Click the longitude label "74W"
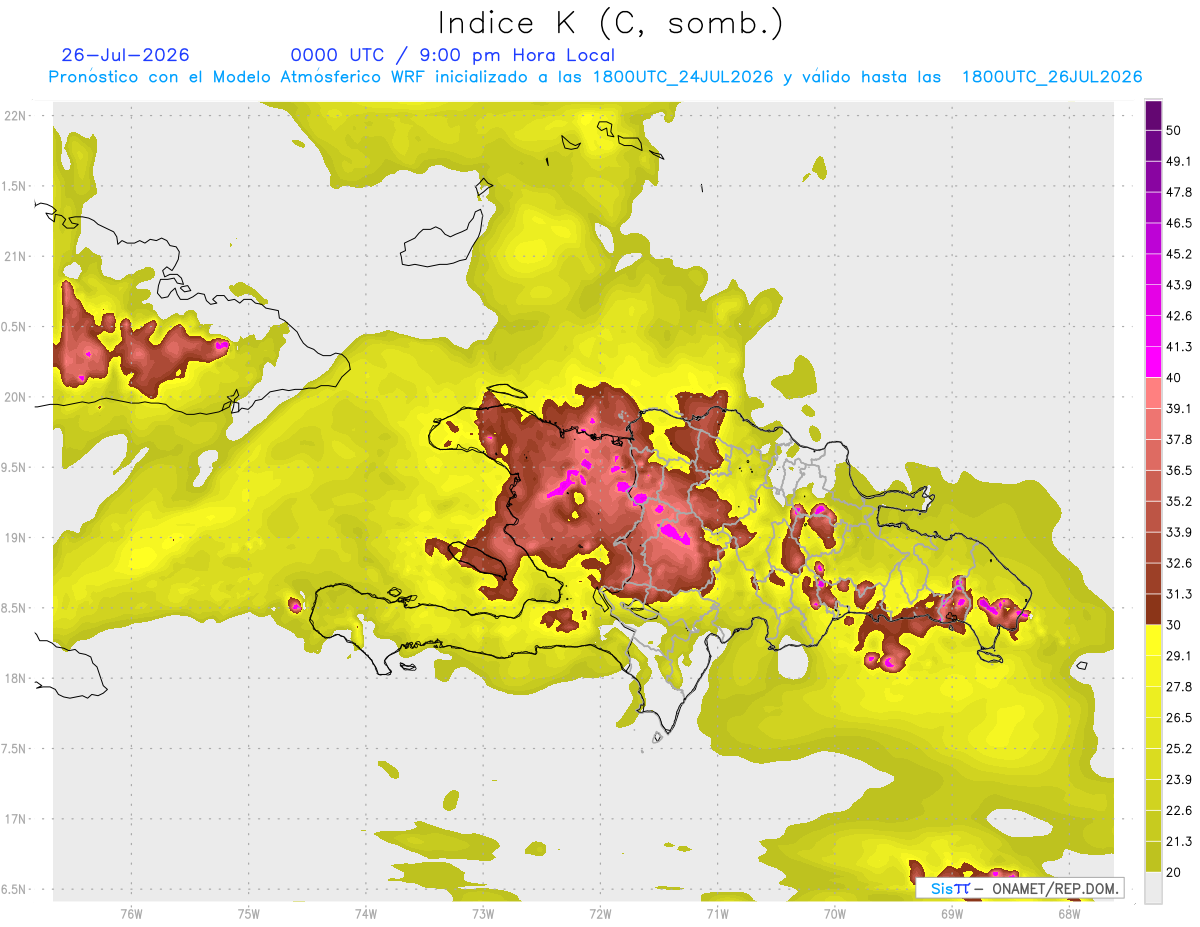Image resolution: width=1200 pixels, height=927 pixels. [x=365, y=914]
